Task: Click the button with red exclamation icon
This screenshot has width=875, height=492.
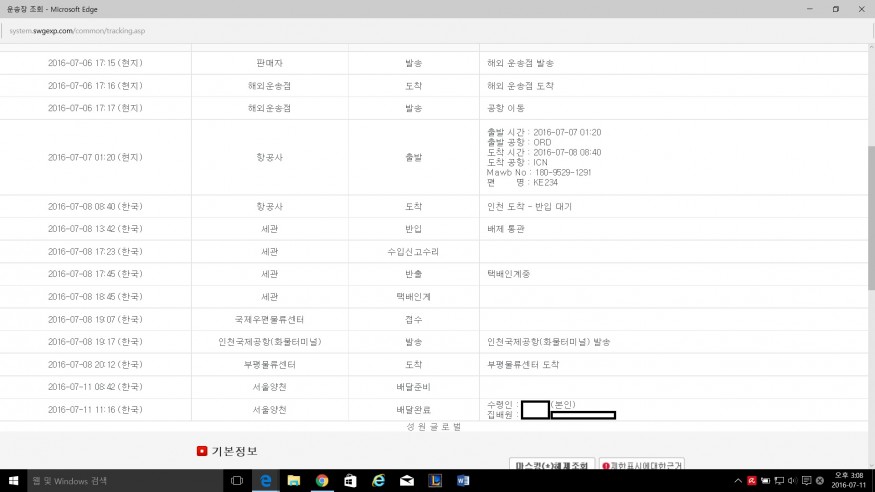Action: pos(640,465)
